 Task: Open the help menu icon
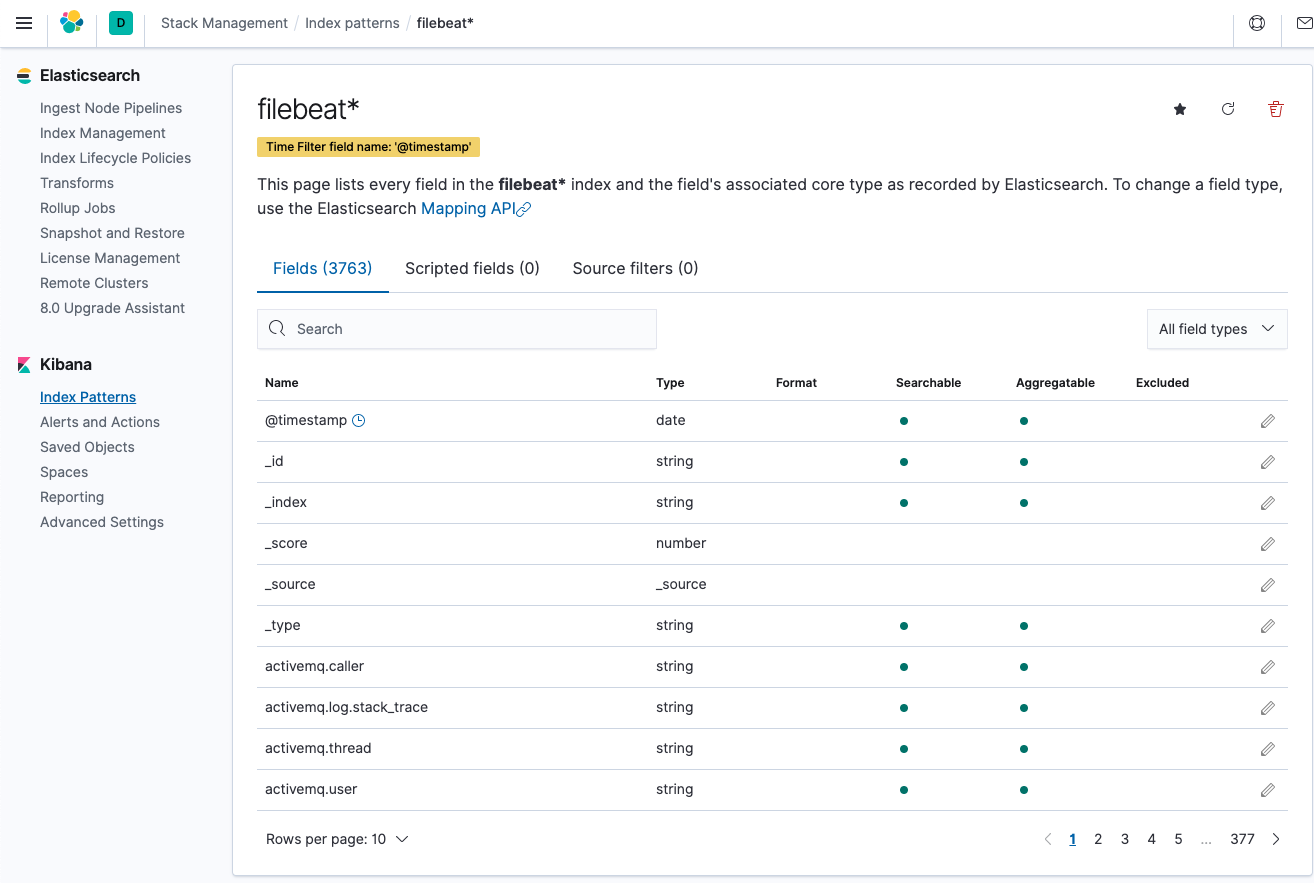(x=1257, y=23)
